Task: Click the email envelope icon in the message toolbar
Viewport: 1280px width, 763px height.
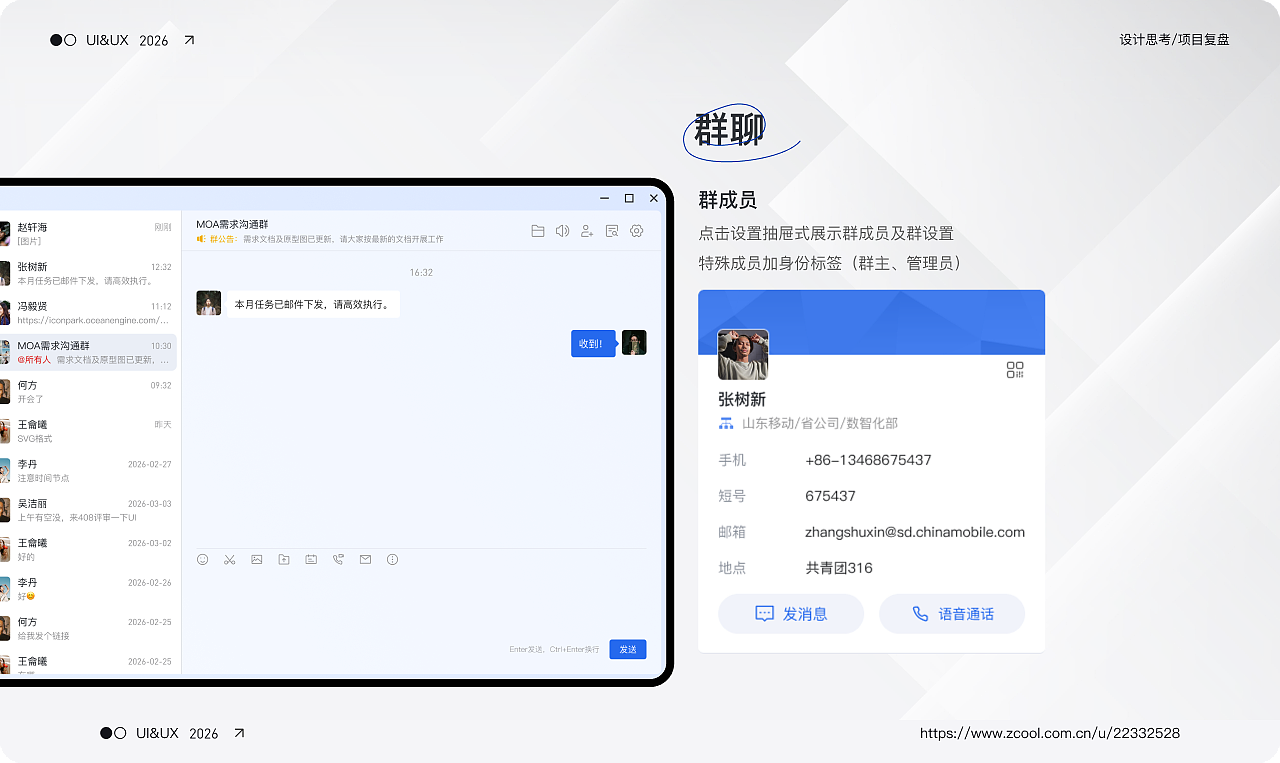Action: pos(365,559)
